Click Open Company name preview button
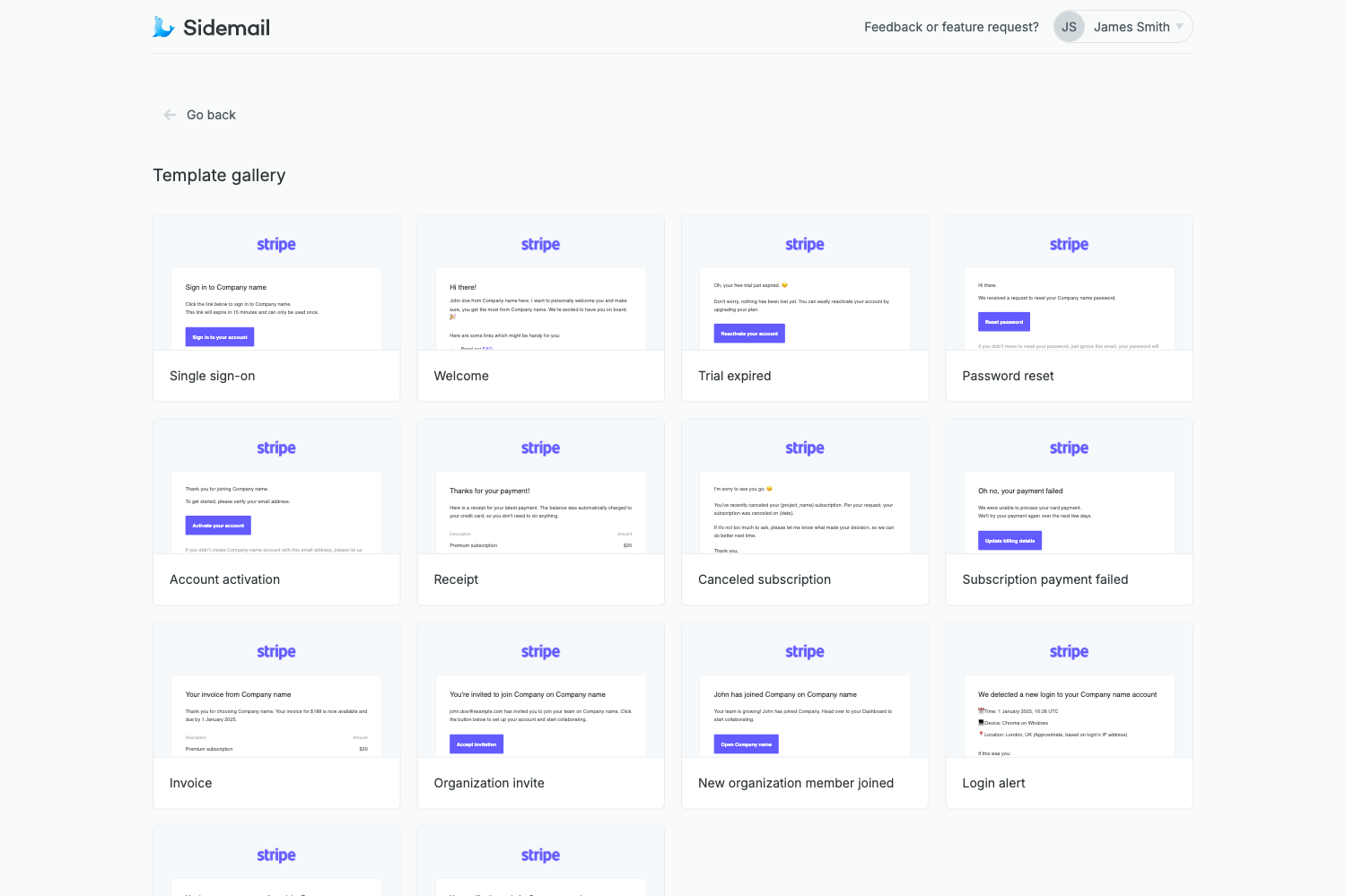This screenshot has width=1346, height=896. pos(747,744)
